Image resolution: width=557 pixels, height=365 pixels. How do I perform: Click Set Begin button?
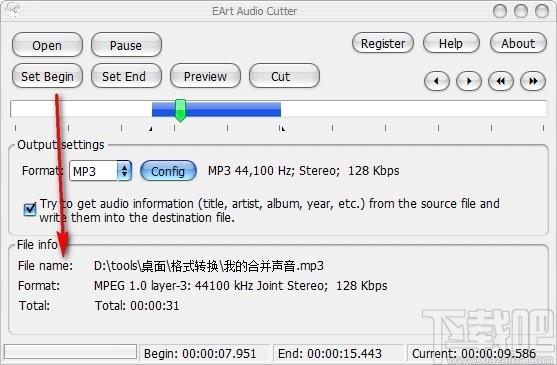(x=47, y=76)
